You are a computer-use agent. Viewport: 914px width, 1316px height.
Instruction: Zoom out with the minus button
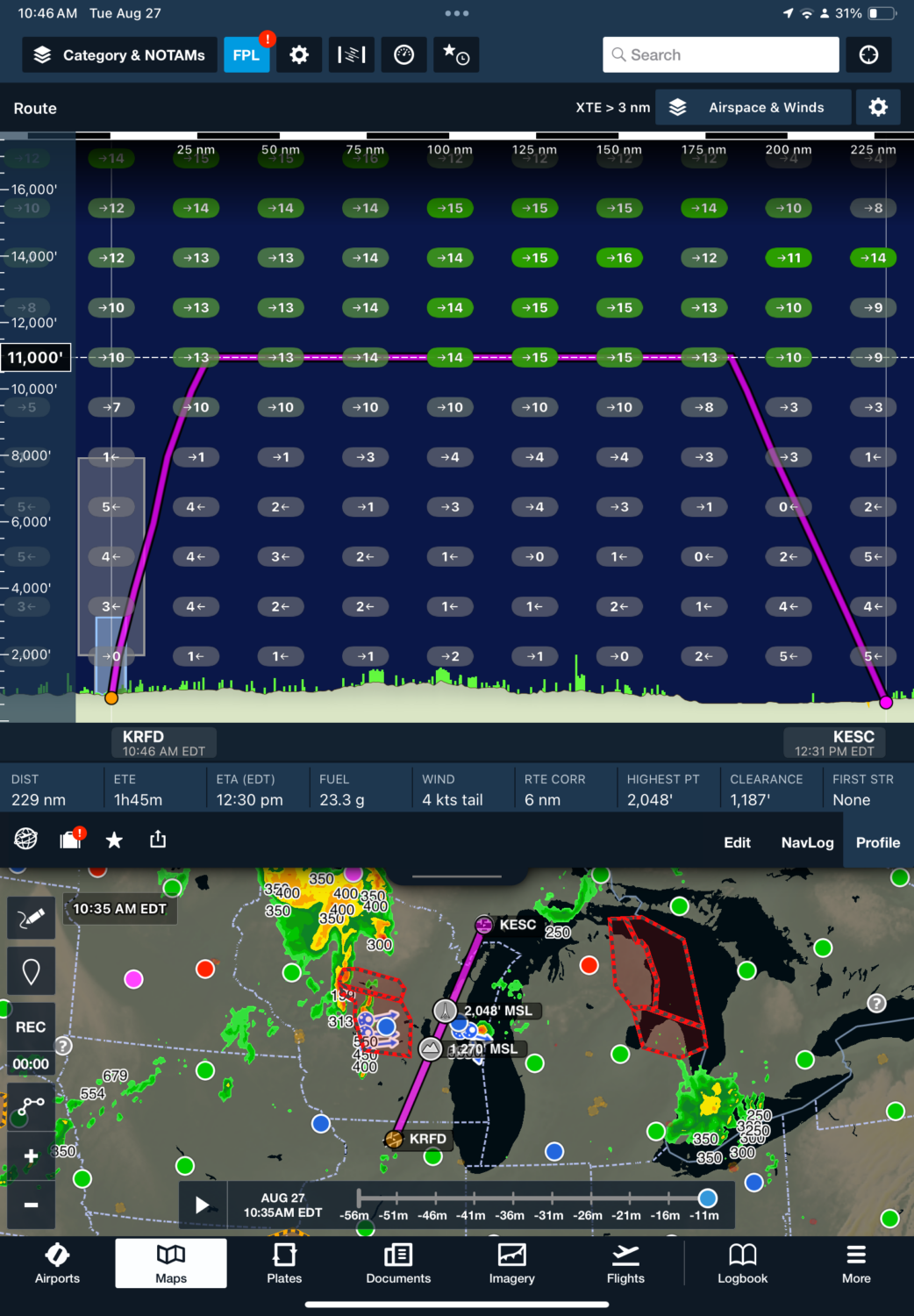click(31, 1205)
